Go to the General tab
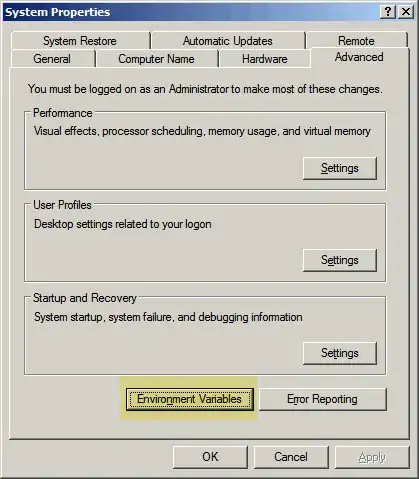Screen dimensions: 419x479 click(52, 59)
